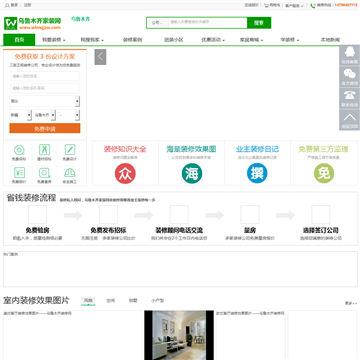
Task: Open the search category dropdown 公司
Action: (157, 23)
